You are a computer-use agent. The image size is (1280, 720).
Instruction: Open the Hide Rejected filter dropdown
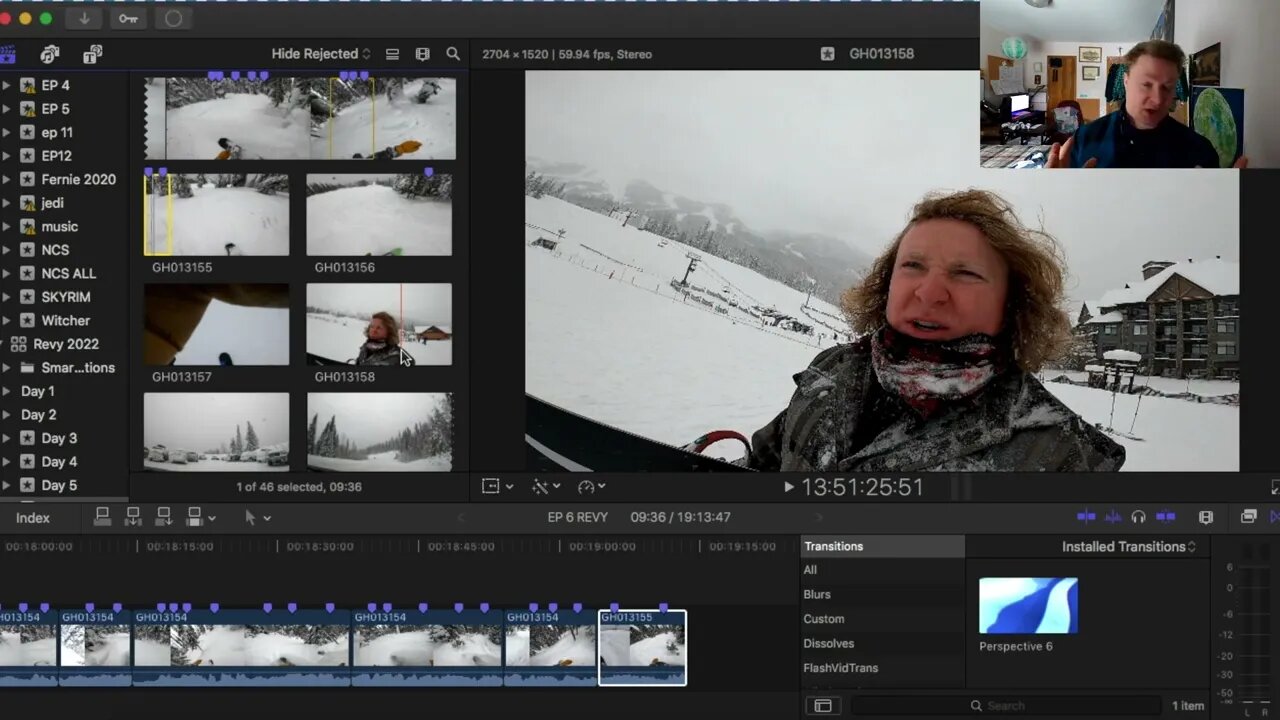click(320, 54)
